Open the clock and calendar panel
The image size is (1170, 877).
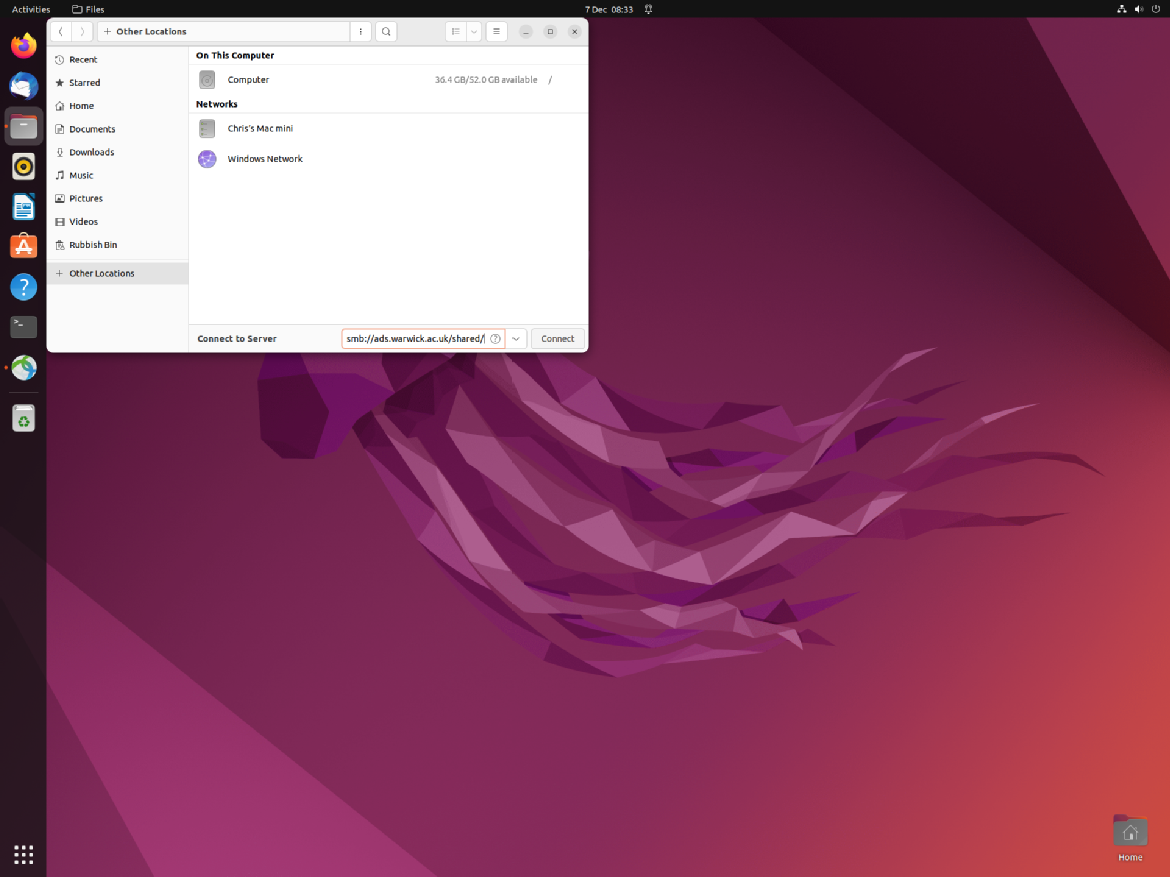[609, 9]
